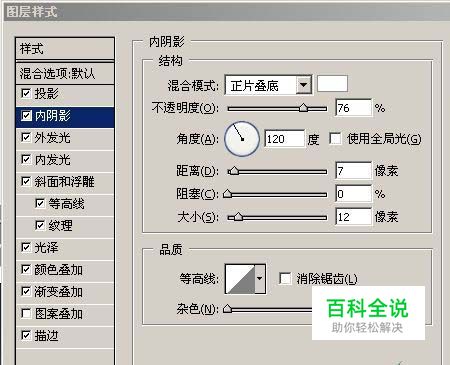The image size is (450, 365).
Task: Click the 大小 slider handle
Action: point(238,217)
